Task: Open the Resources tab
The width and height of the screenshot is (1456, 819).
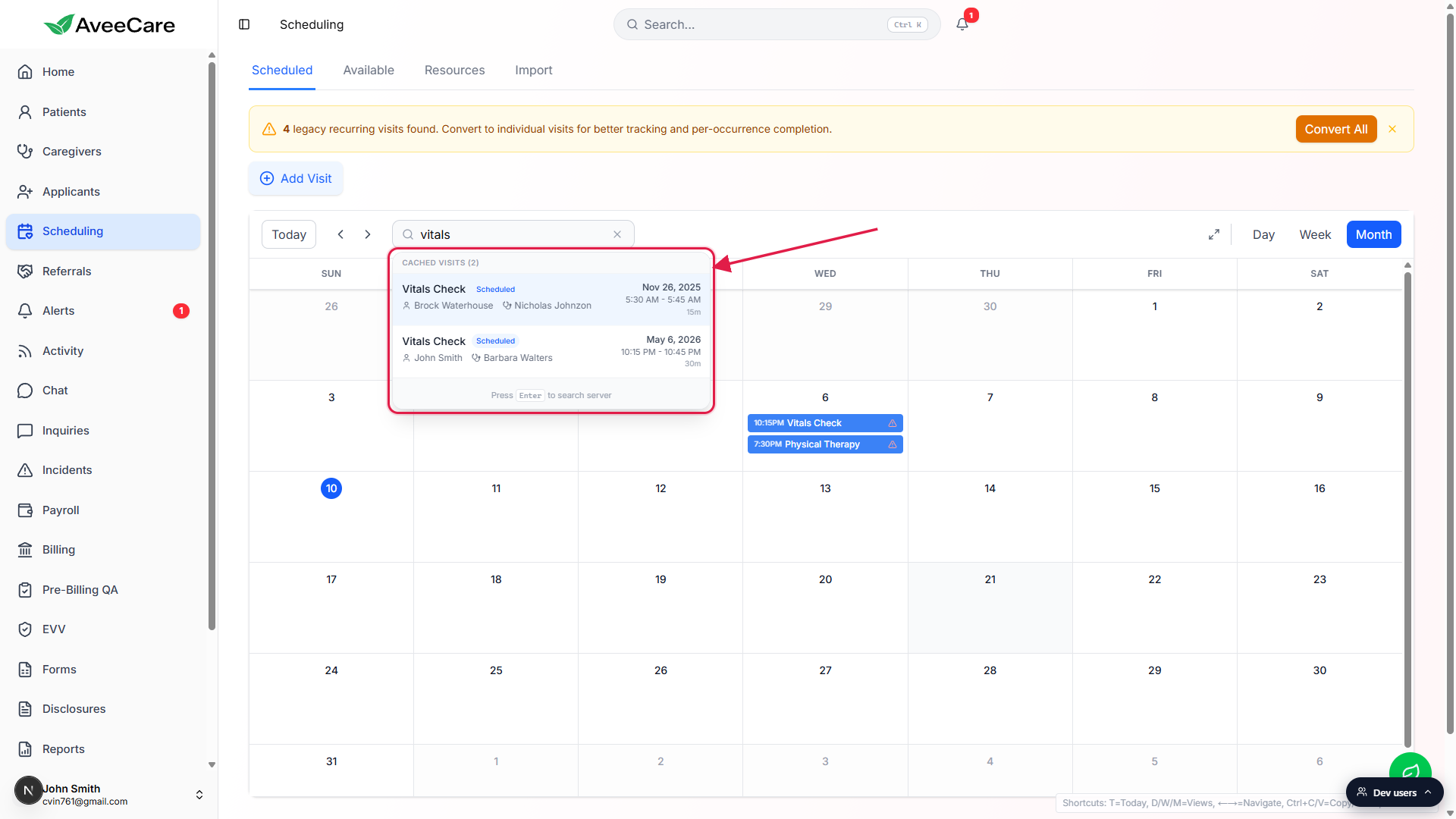Action: click(454, 70)
